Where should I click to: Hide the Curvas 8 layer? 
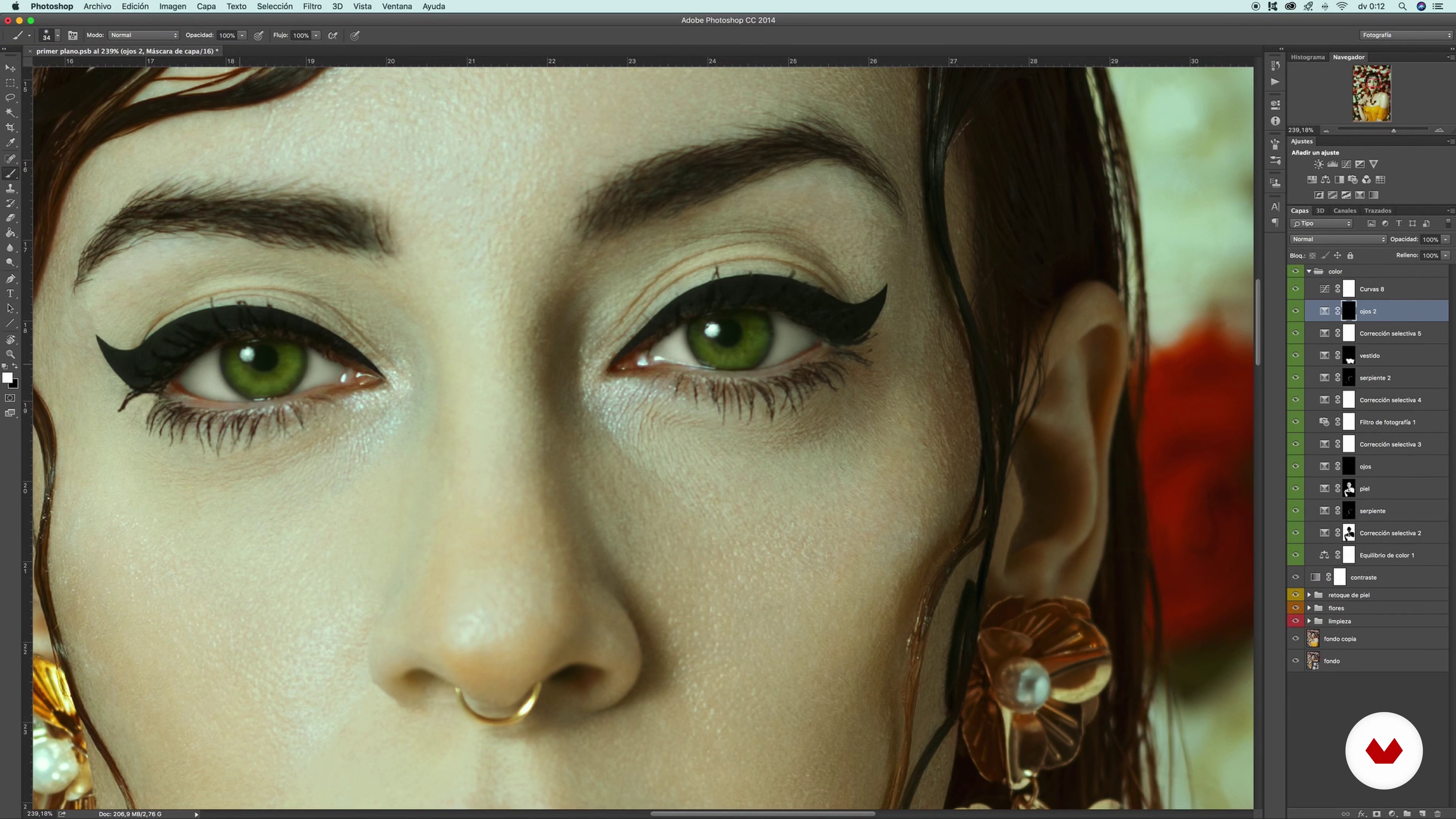click(1296, 289)
